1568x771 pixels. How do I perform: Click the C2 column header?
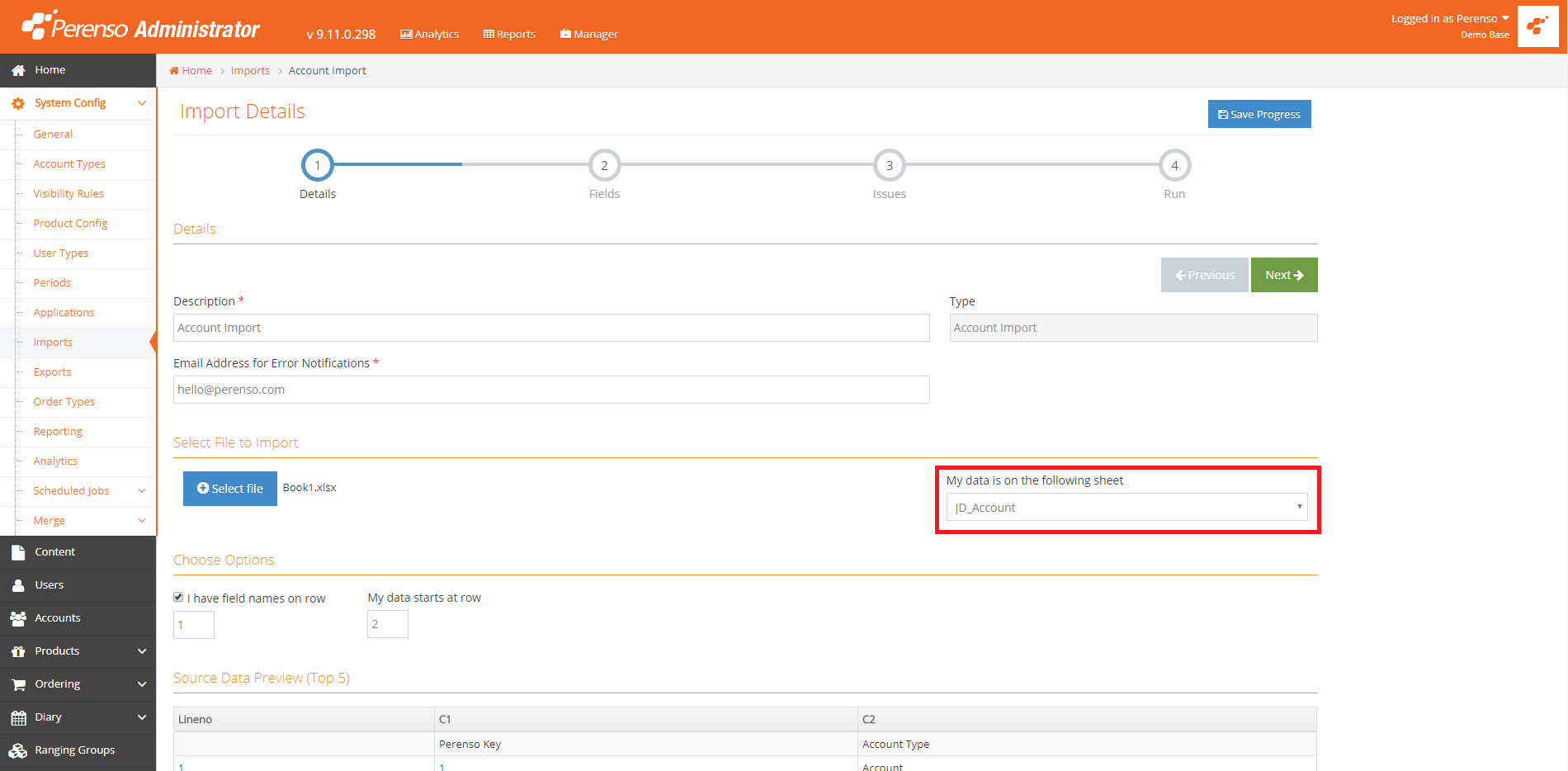pos(1087,719)
